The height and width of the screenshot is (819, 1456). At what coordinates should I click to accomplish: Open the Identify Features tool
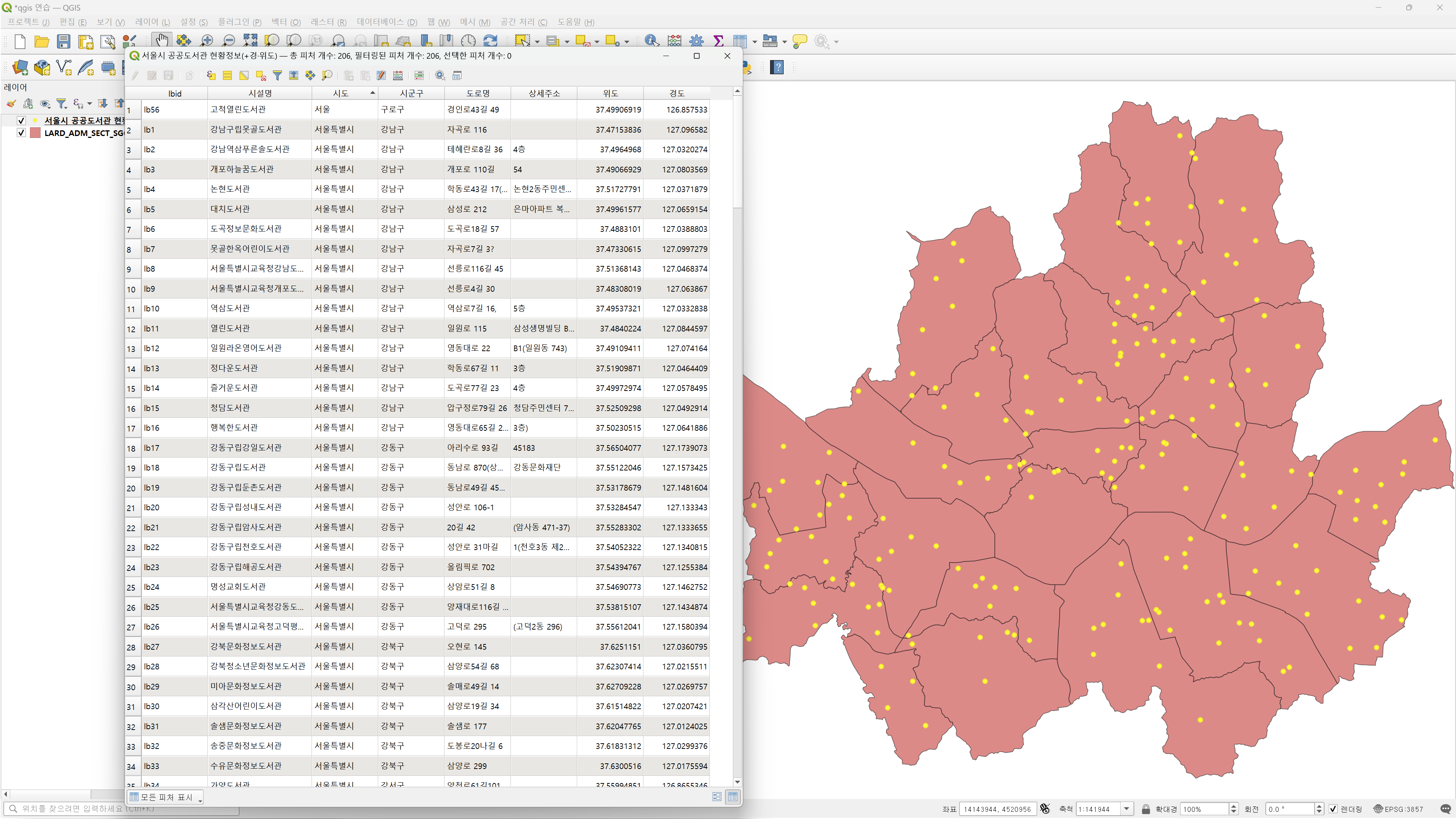(x=651, y=41)
